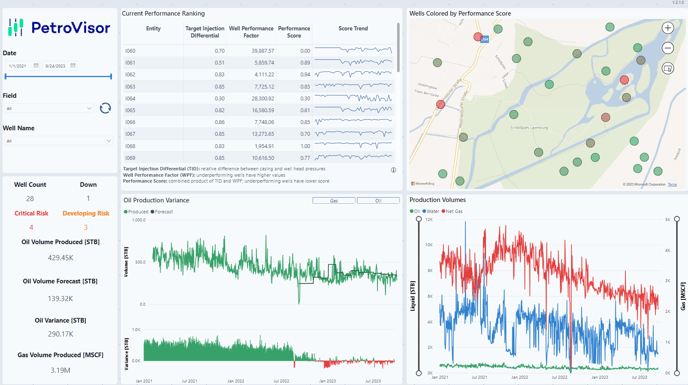Sort by Well Performance Factor column header
The image size is (688, 385).
click(x=251, y=32)
